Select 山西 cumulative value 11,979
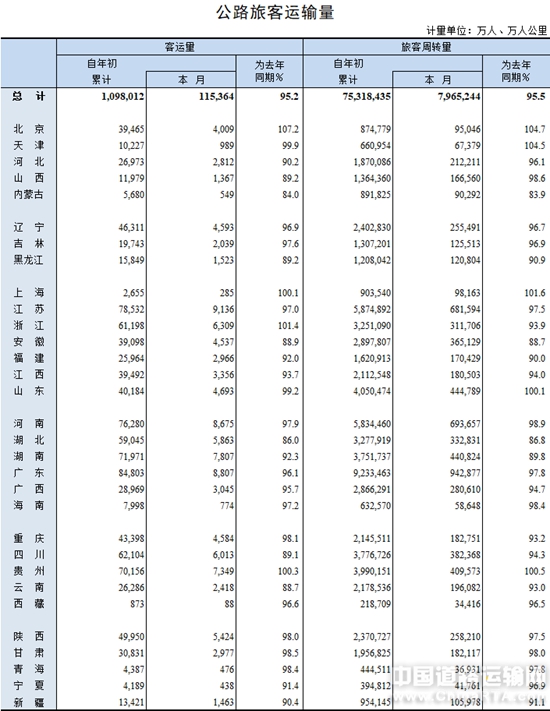This screenshot has width=550, height=711. [131, 178]
